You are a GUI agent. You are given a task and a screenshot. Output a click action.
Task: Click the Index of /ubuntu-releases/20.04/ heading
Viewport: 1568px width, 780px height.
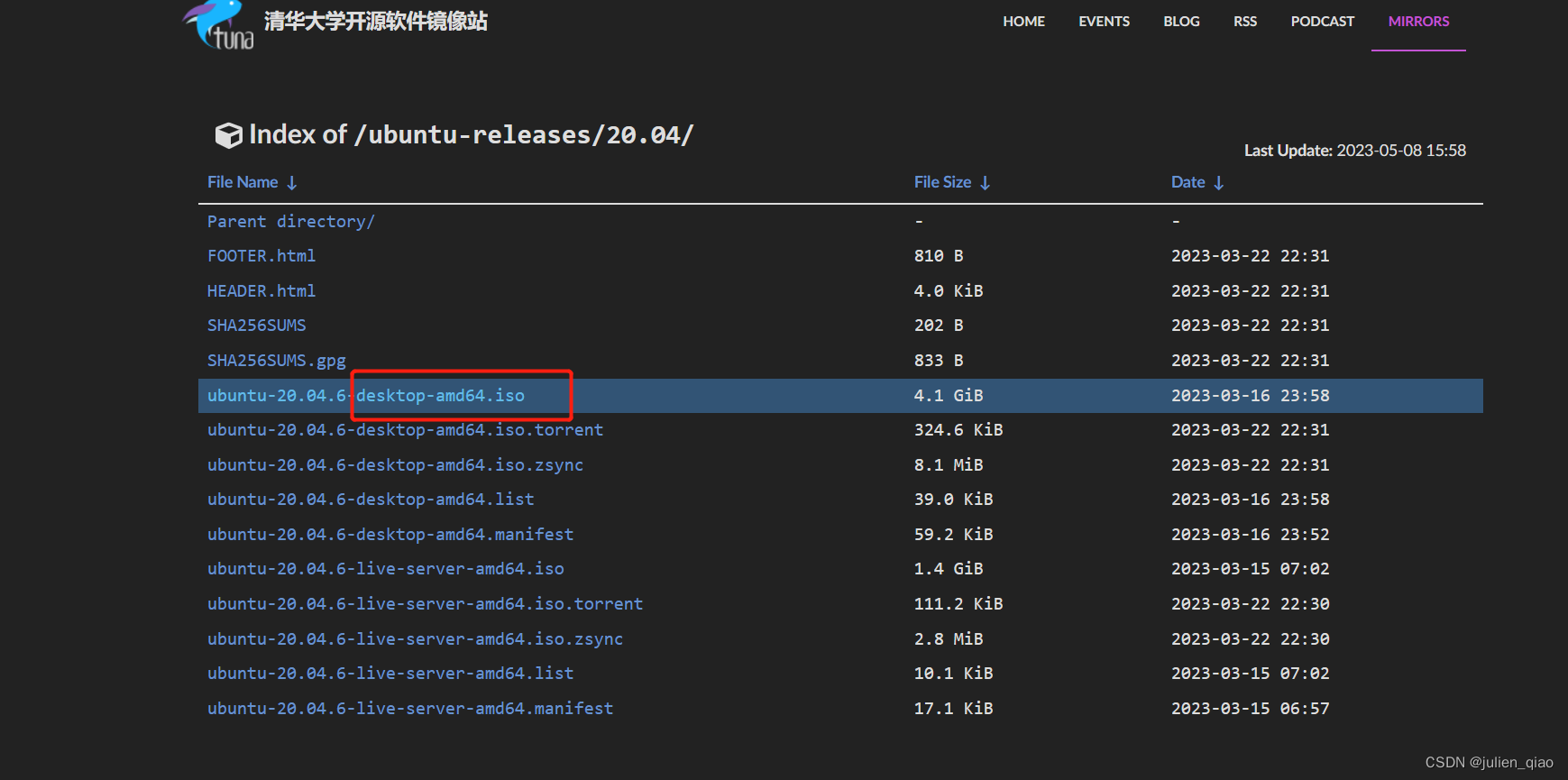tap(472, 135)
